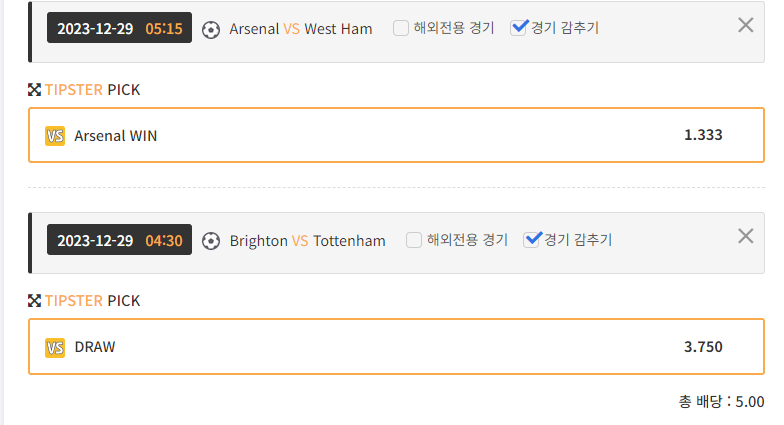Click soccer ball icon beside Brighton VS Tottenham
This screenshot has height=425, width=784.
[x=211, y=241]
